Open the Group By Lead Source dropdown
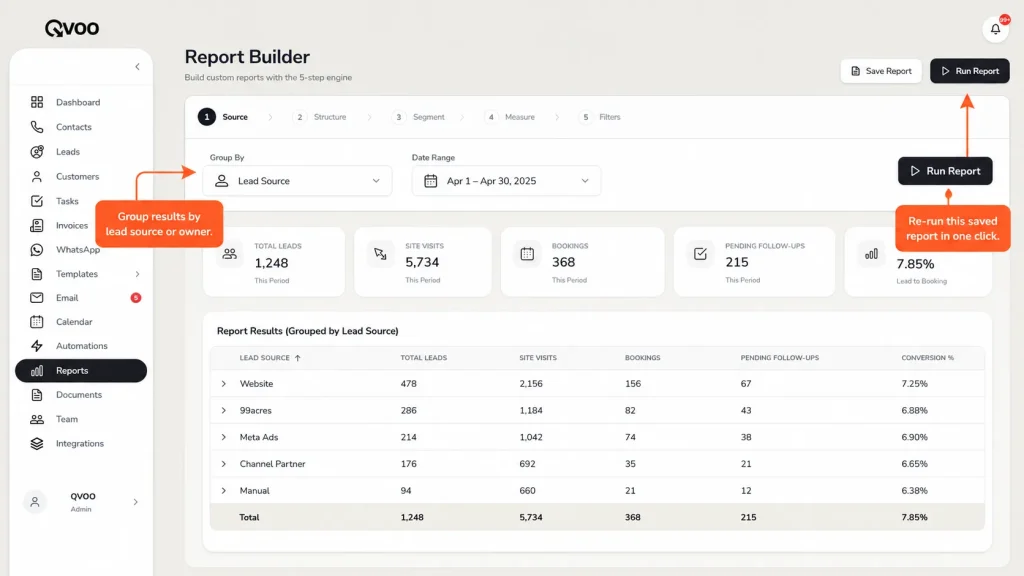1024x576 pixels. pos(297,181)
